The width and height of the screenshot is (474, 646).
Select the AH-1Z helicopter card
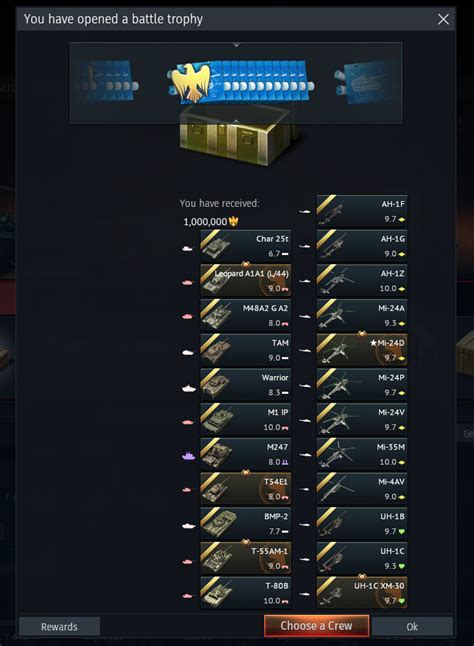pos(362,281)
